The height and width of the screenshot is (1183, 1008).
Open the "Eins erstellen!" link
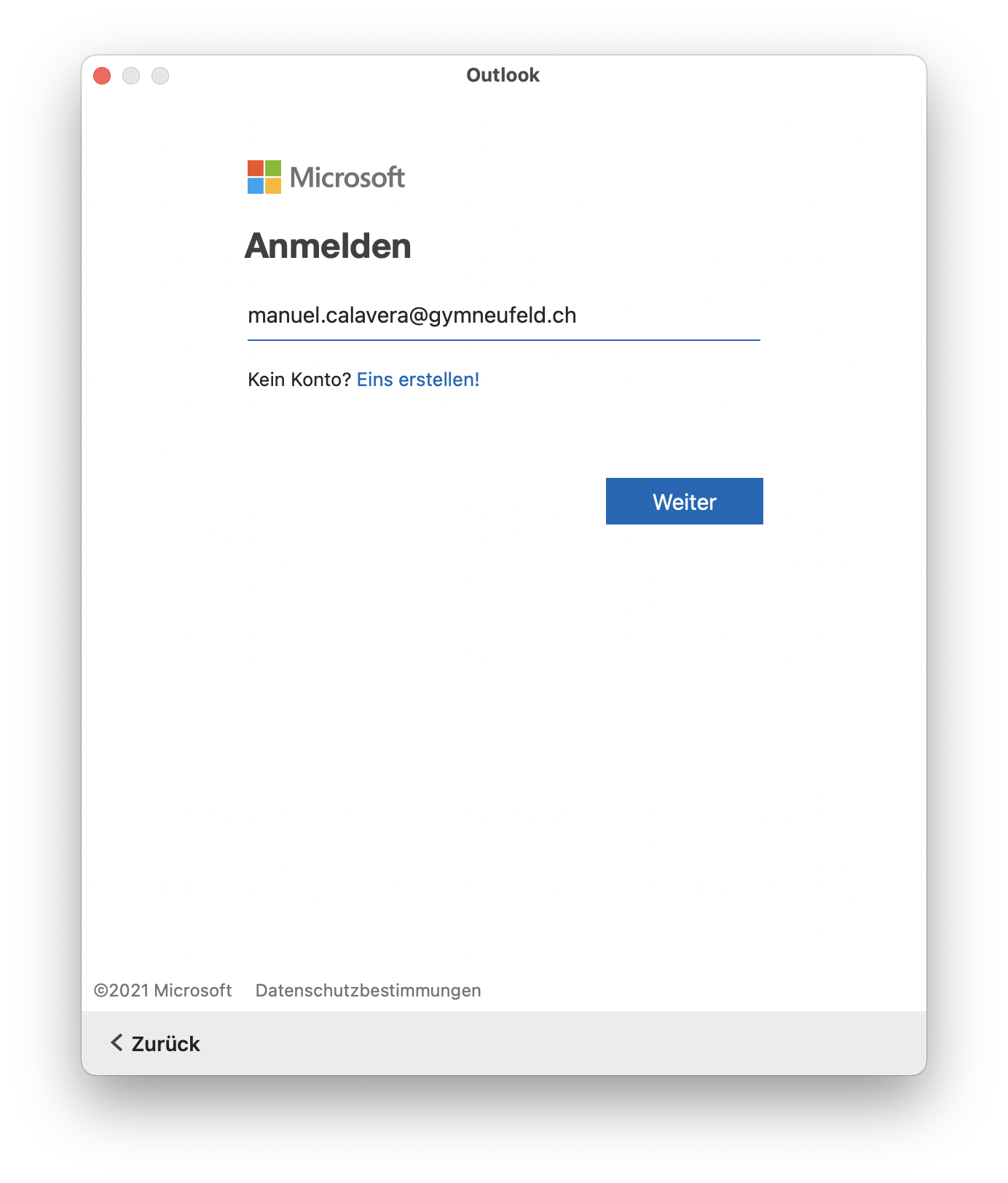click(x=418, y=380)
